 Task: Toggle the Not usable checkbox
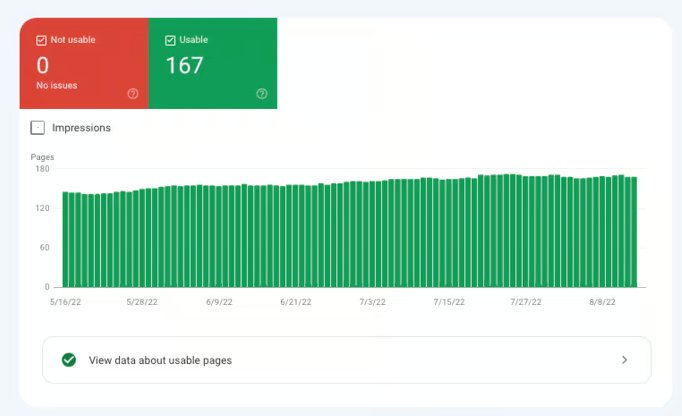pyautogui.click(x=41, y=40)
